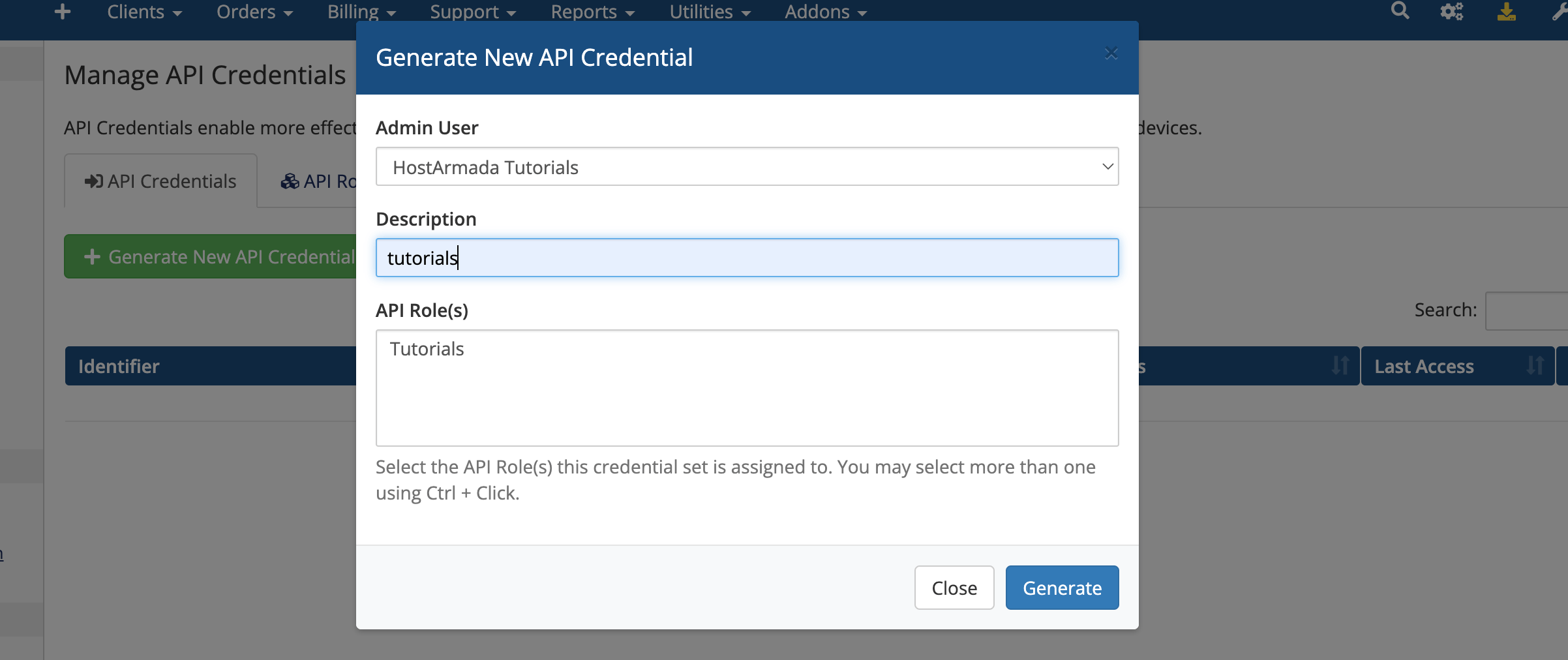Image resolution: width=1568 pixels, height=660 pixels.
Task: Expand the Admin User dropdown
Action: [x=747, y=167]
